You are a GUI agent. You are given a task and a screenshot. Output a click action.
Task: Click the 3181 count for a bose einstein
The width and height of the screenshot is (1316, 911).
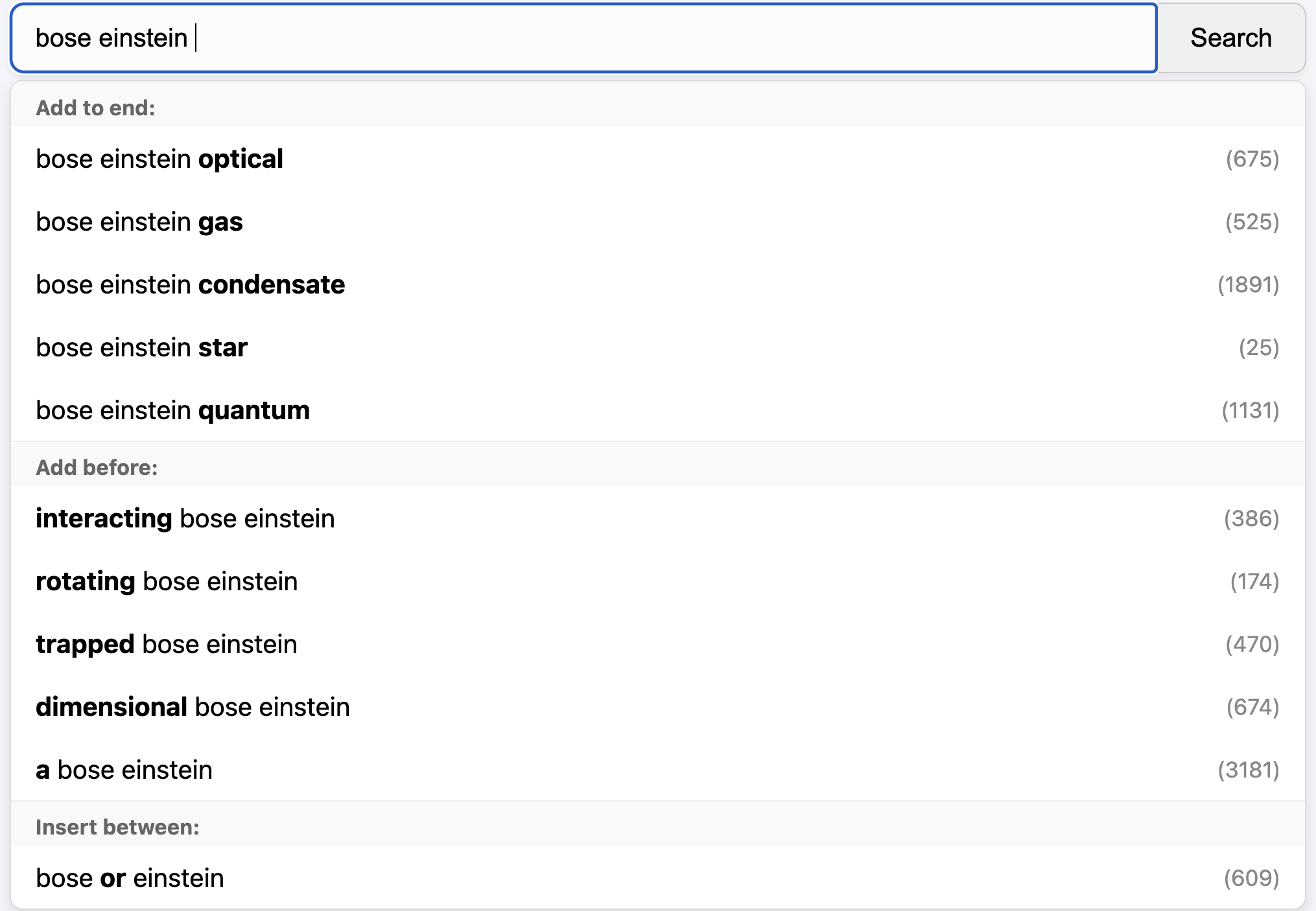click(1248, 770)
